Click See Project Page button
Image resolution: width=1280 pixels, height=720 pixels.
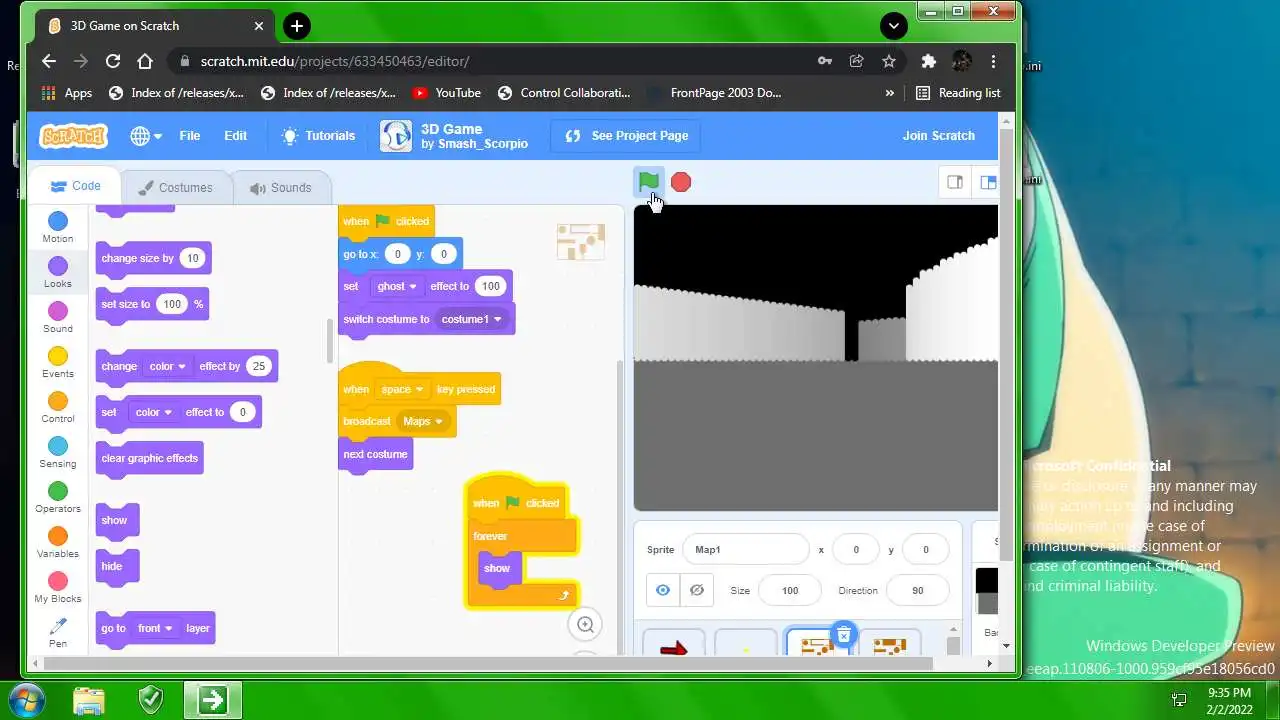coord(627,136)
